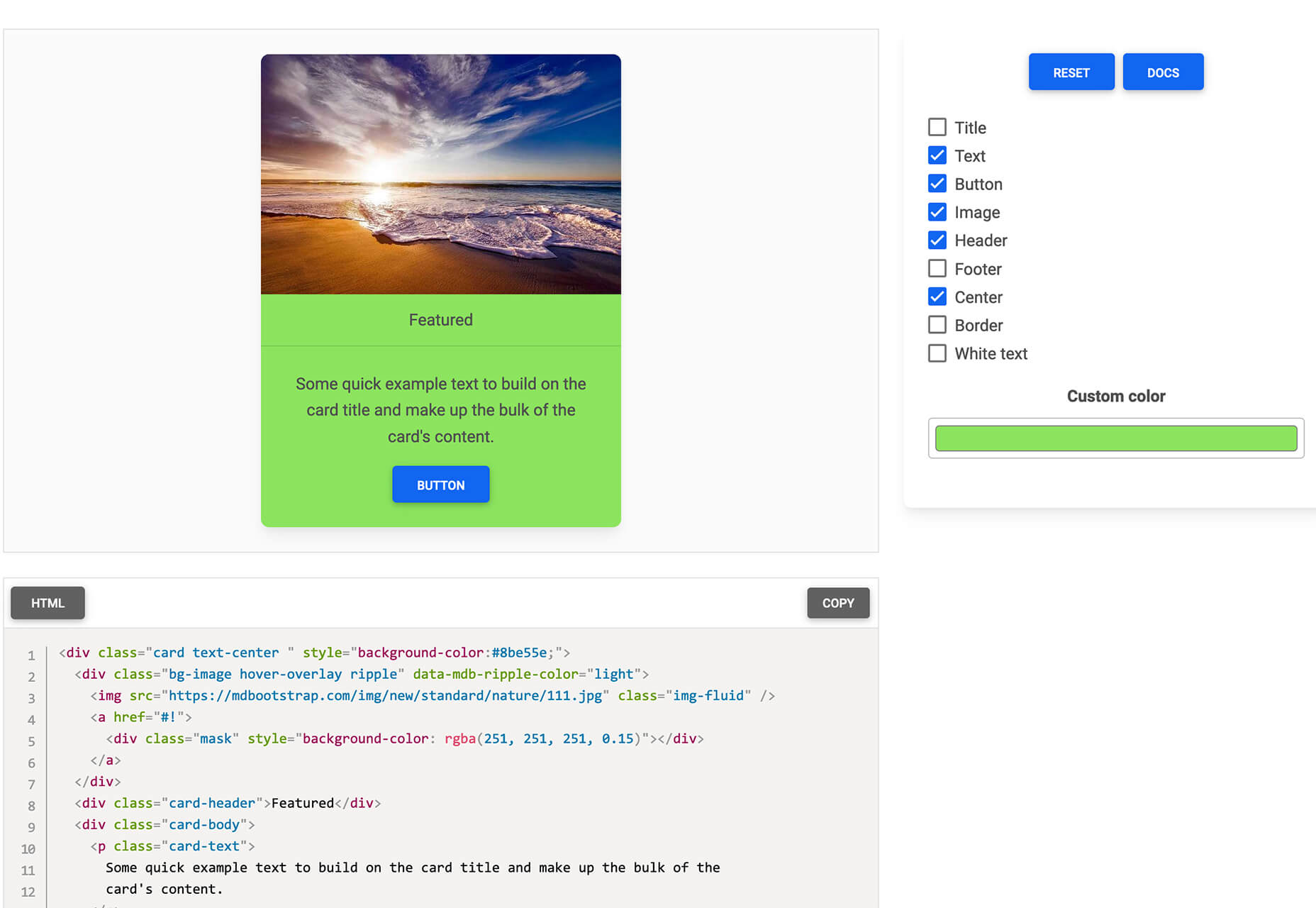This screenshot has width=1316, height=908.
Task: Click the href="#!" anchor code line
Action: point(141,717)
